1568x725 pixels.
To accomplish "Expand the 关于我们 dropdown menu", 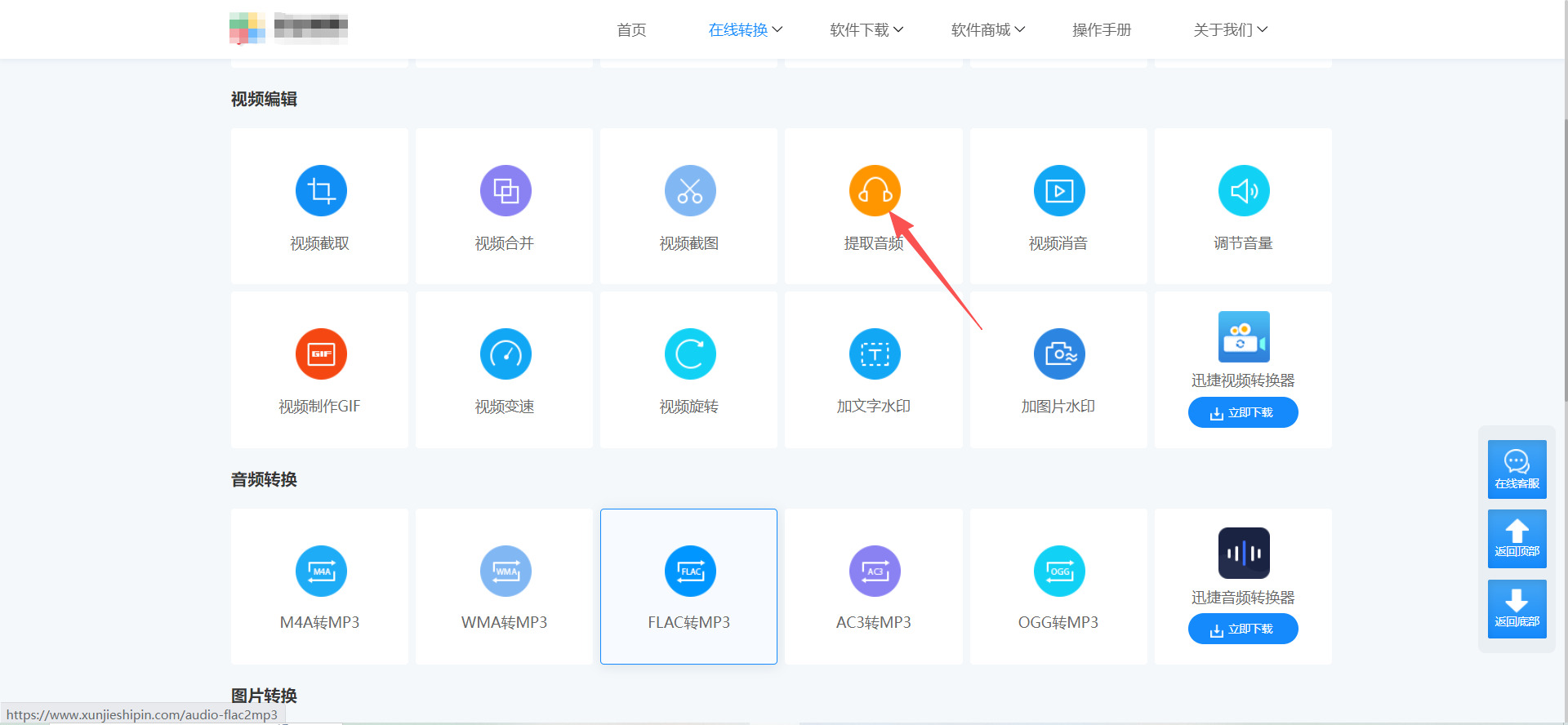I will pyautogui.click(x=1230, y=30).
